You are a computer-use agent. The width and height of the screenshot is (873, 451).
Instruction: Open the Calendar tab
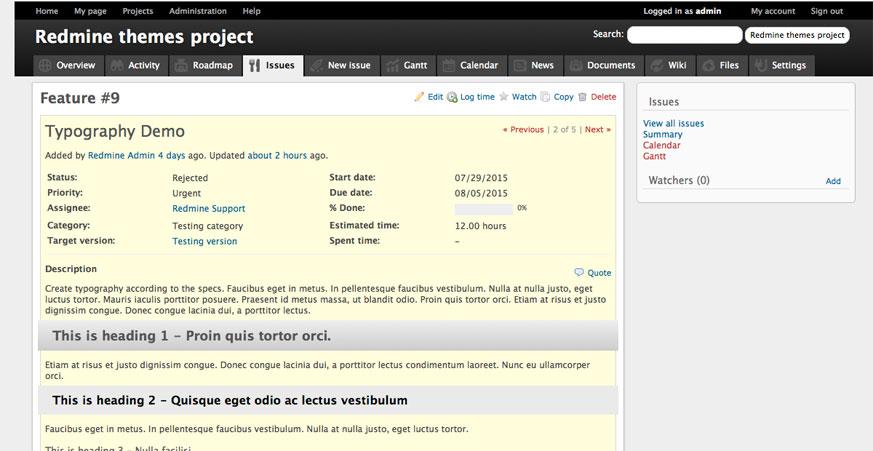click(x=472, y=65)
